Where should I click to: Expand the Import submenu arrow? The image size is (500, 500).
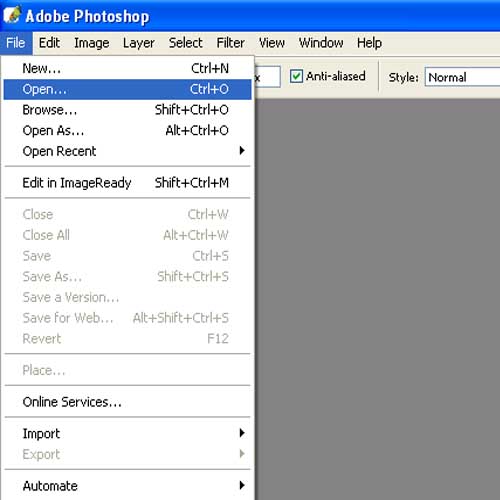pyautogui.click(x=242, y=433)
